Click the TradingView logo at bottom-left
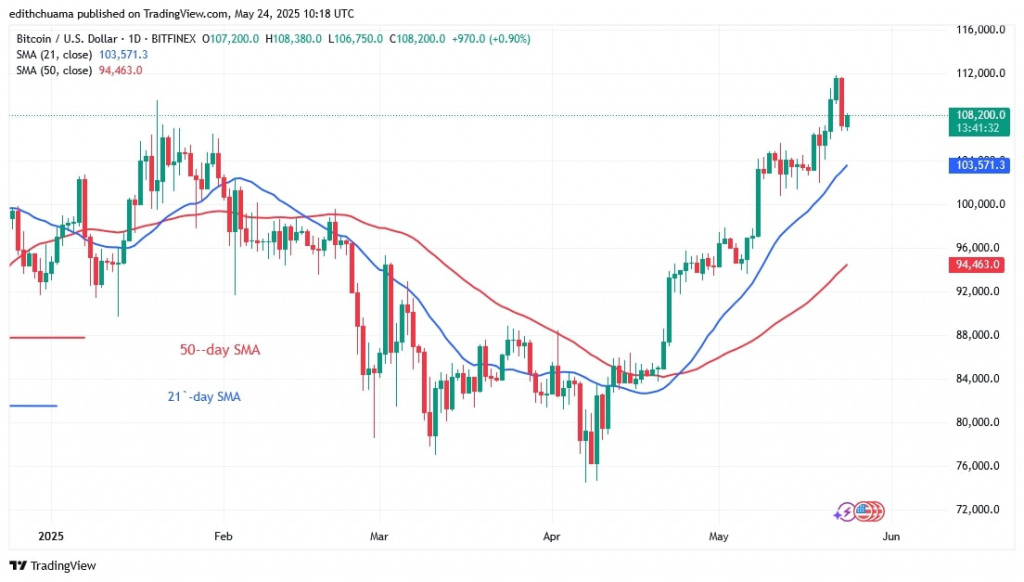 pos(53,565)
